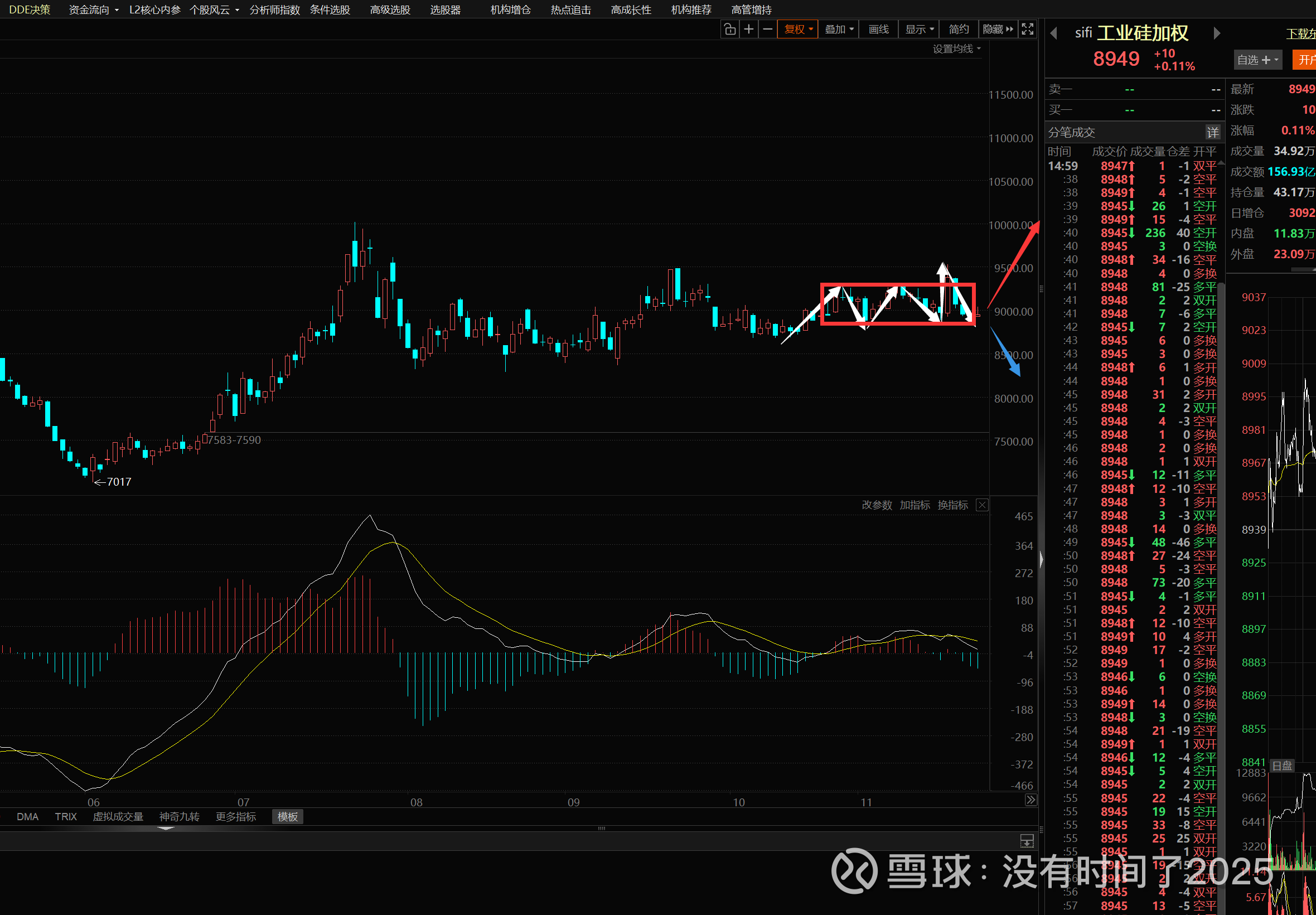Open the 复权 dropdown
Viewport: 1316px width, 915px height.
pyautogui.click(x=797, y=29)
